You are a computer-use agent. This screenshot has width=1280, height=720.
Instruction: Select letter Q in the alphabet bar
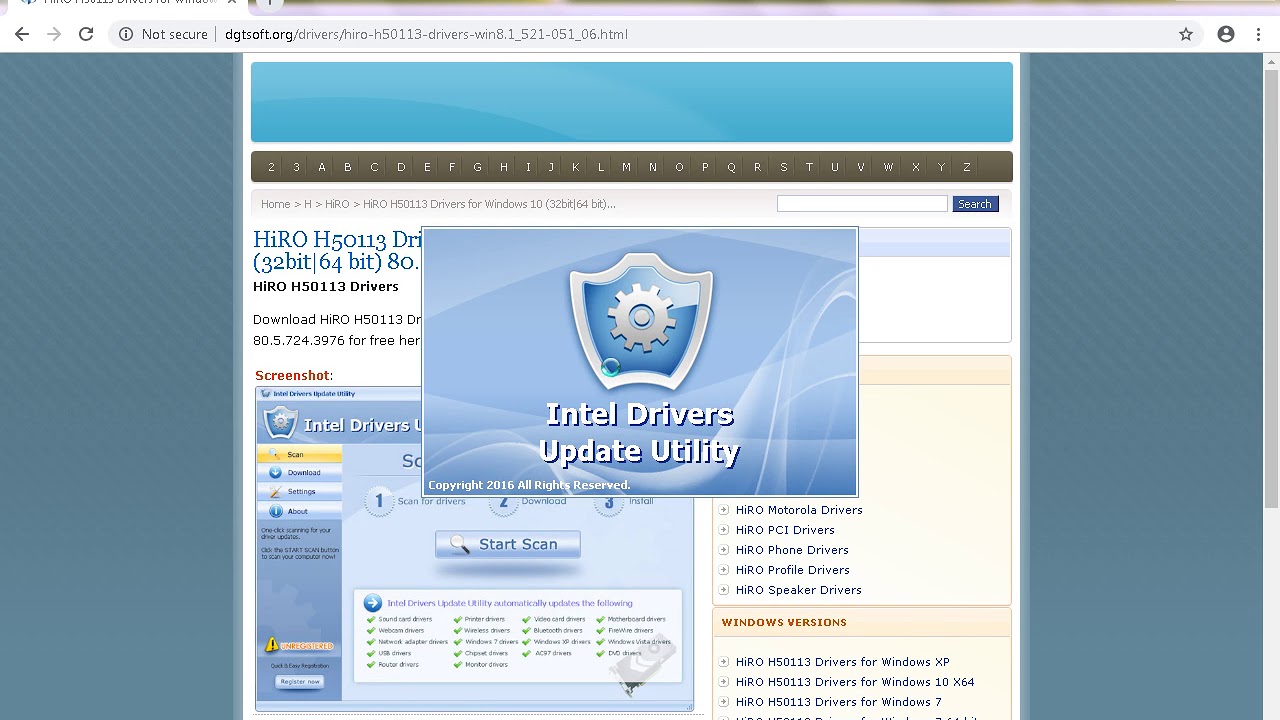(732, 167)
